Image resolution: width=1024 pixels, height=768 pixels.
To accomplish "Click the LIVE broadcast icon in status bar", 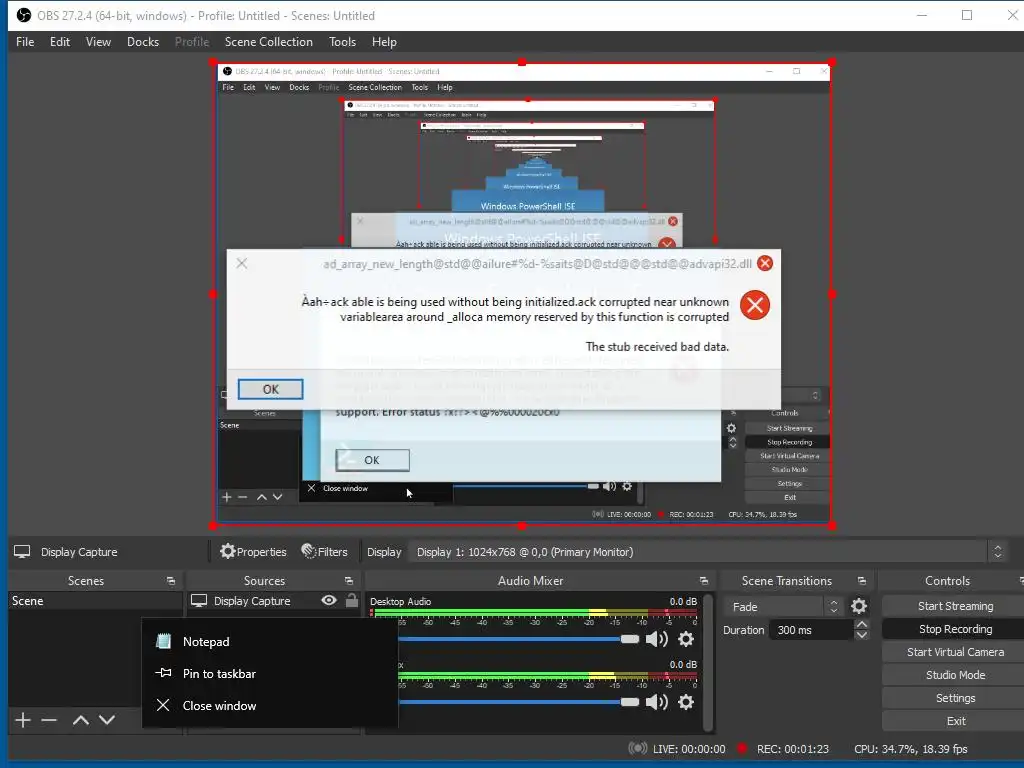I will coord(638,748).
